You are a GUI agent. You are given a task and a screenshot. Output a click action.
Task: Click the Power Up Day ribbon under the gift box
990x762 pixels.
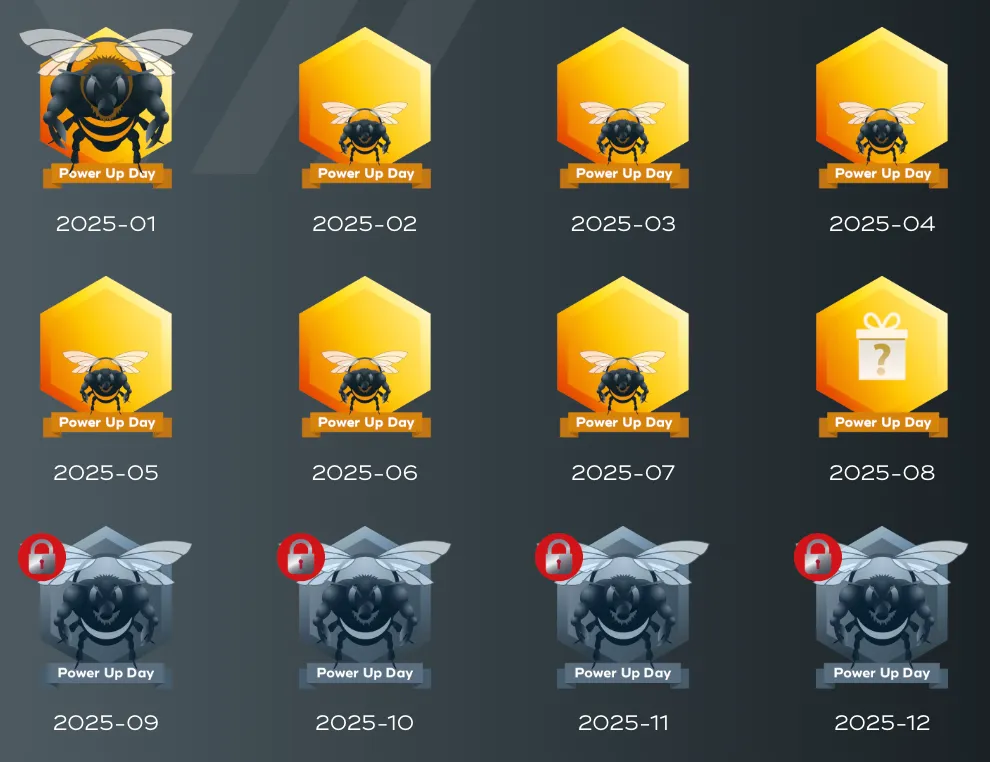(882, 424)
